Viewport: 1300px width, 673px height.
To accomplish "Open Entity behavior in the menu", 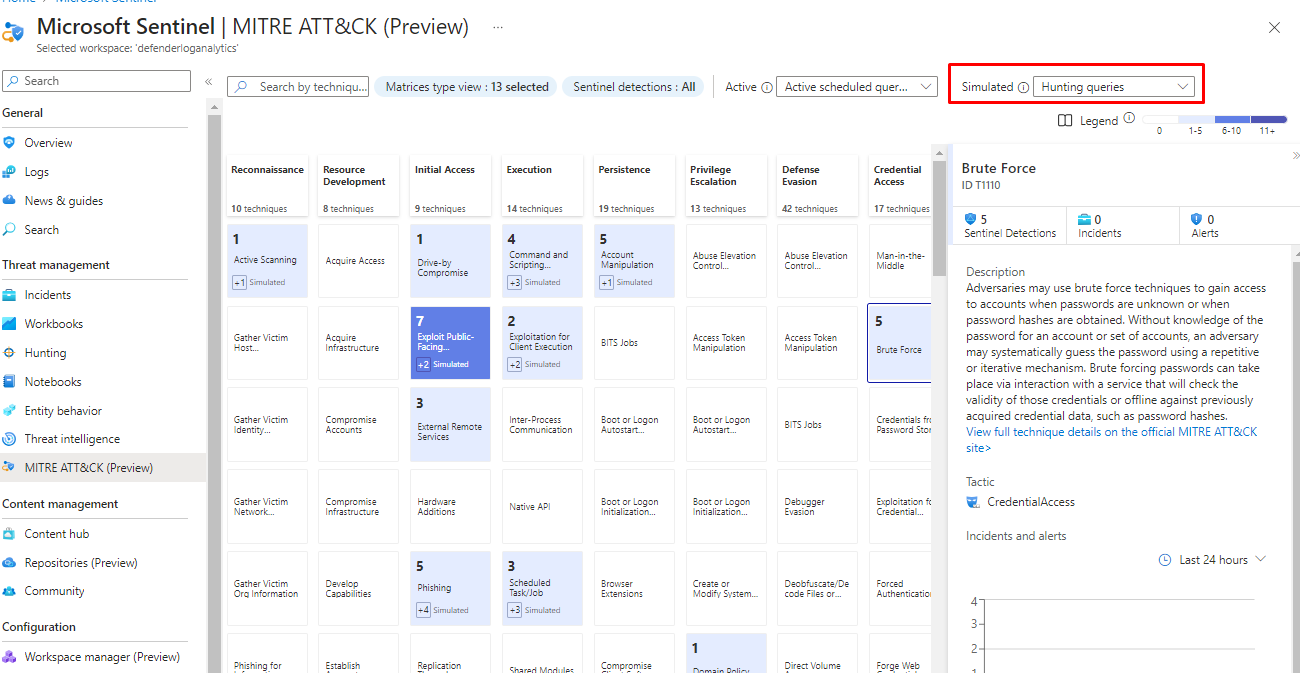I will 63,411.
